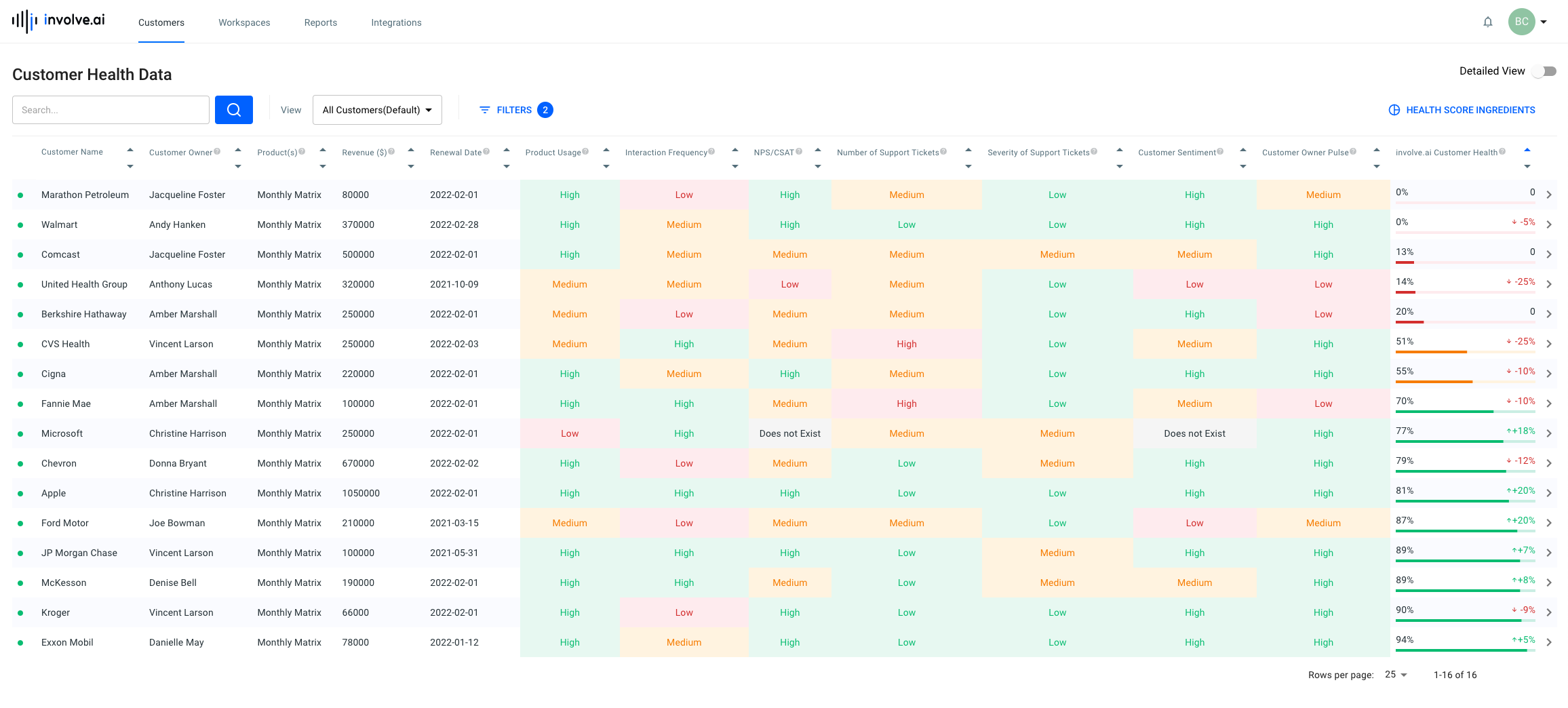Click the 1-16 of 16 pagination text
This screenshot has height=708, width=1568.
click(x=1455, y=675)
